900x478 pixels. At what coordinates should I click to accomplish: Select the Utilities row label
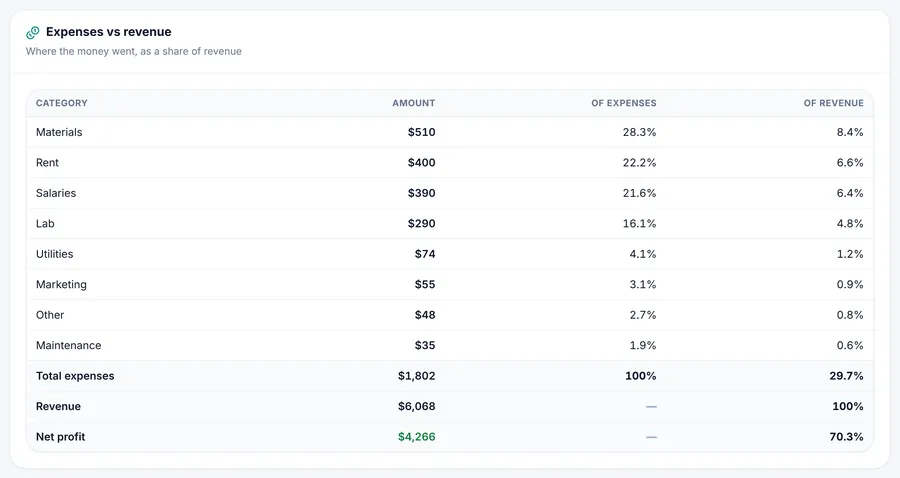[55, 254]
